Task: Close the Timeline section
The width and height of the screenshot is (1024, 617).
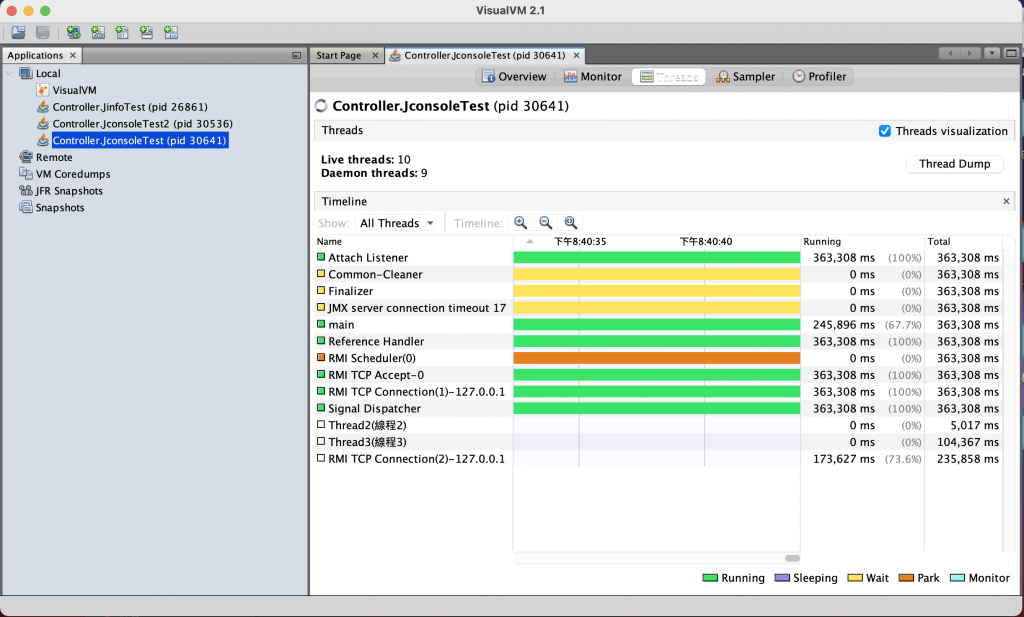Action: tap(1006, 201)
